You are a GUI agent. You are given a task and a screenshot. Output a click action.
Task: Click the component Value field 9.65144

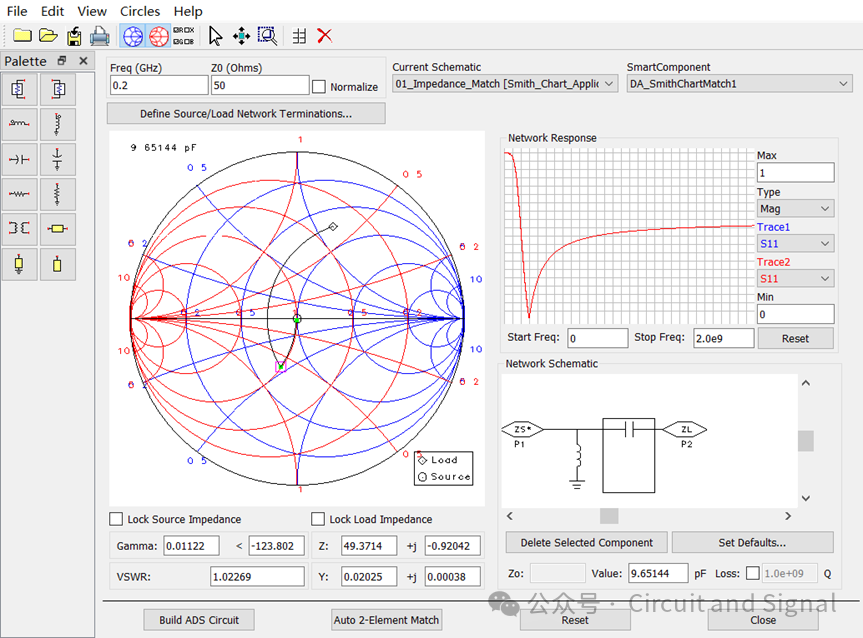[658, 573]
